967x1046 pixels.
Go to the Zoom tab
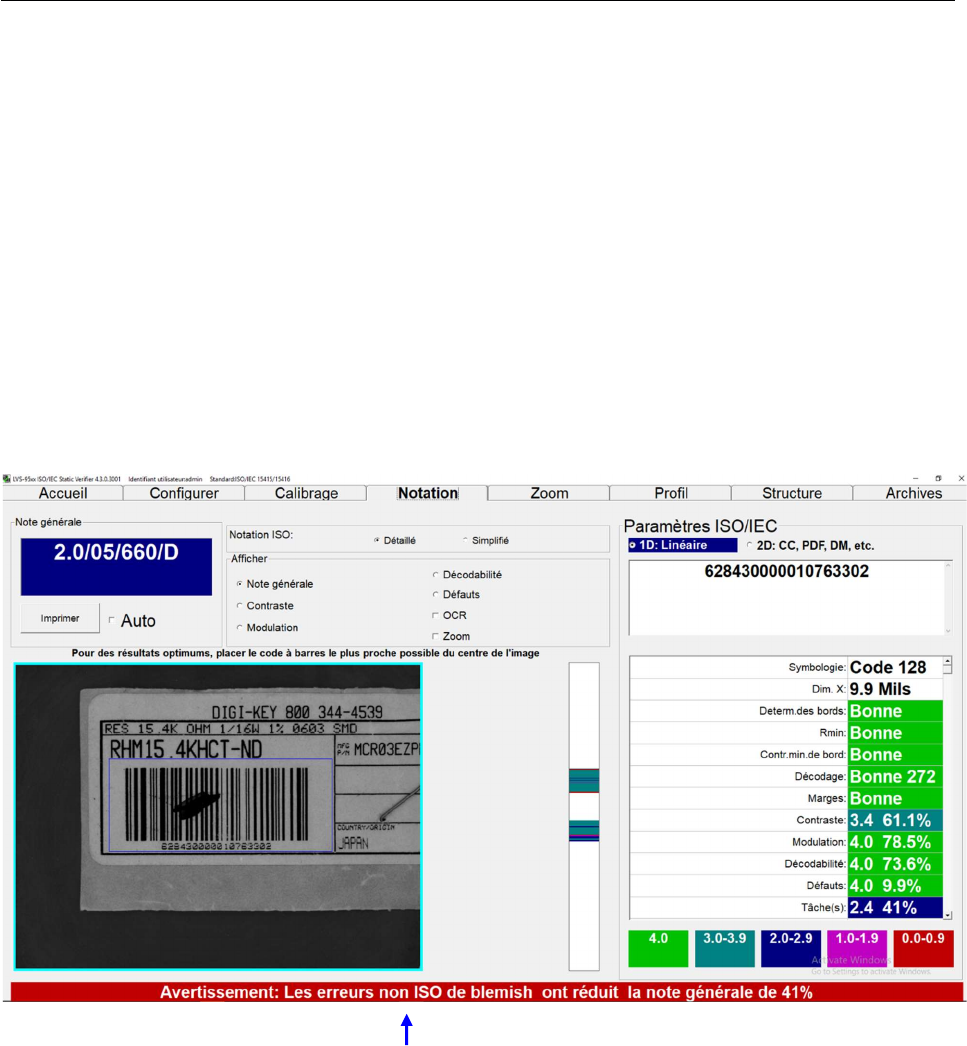click(x=549, y=493)
